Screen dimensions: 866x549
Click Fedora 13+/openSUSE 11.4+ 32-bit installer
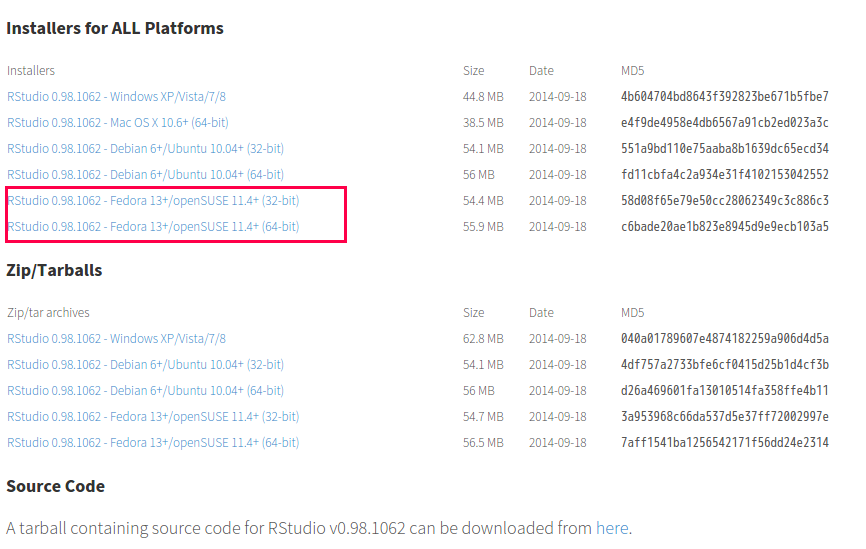pyautogui.click(x=153, y=200)
